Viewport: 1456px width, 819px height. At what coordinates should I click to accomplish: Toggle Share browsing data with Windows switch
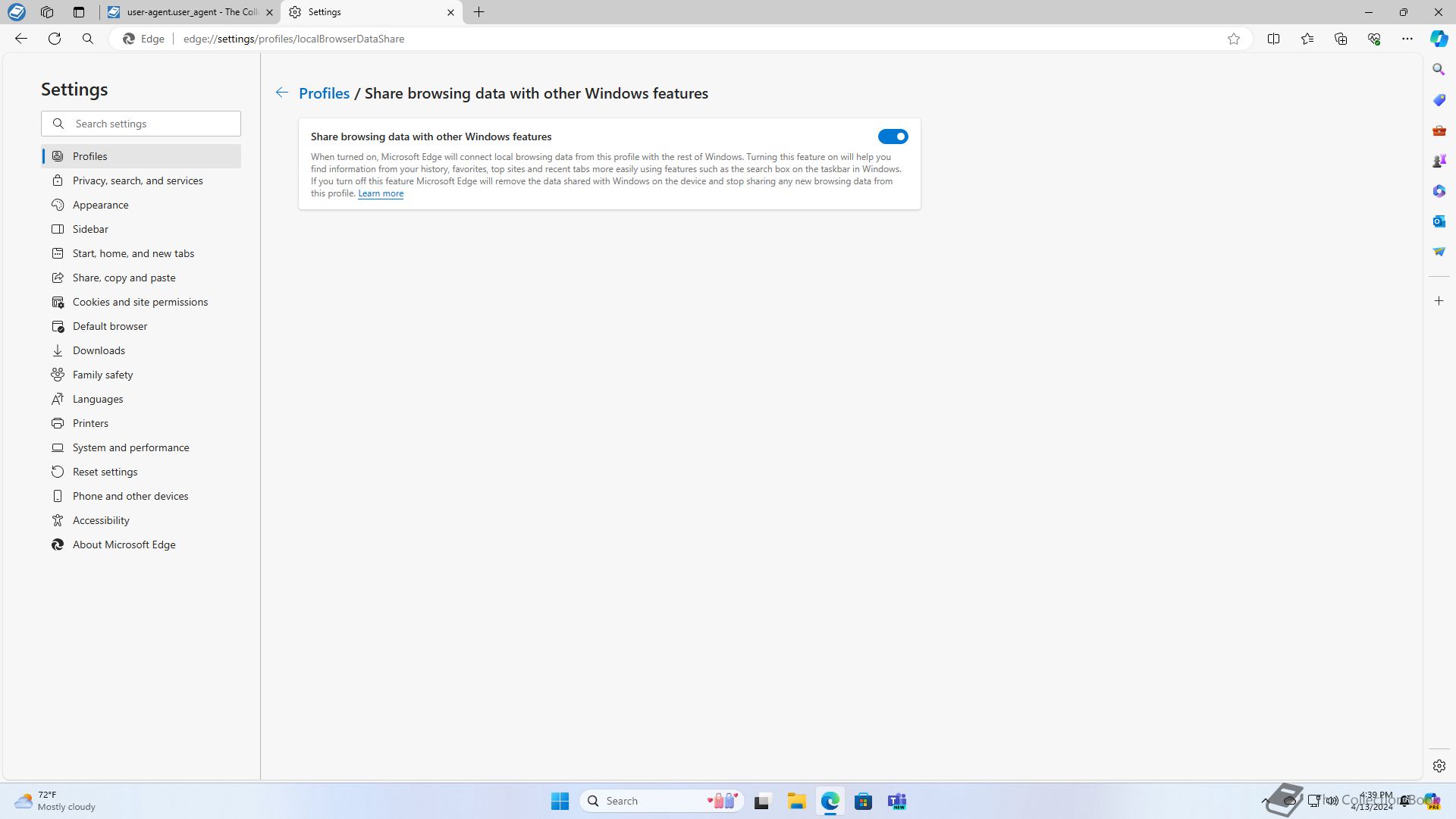click(893, 136)
